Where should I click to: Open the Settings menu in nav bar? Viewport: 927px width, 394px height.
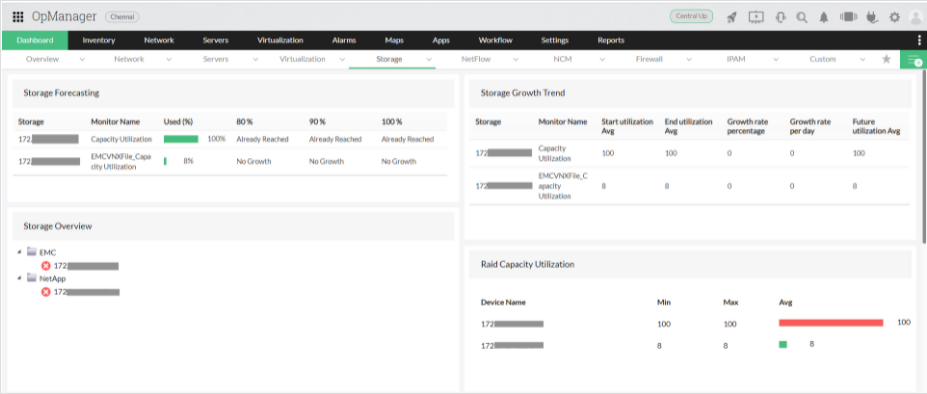pos(555,40)
